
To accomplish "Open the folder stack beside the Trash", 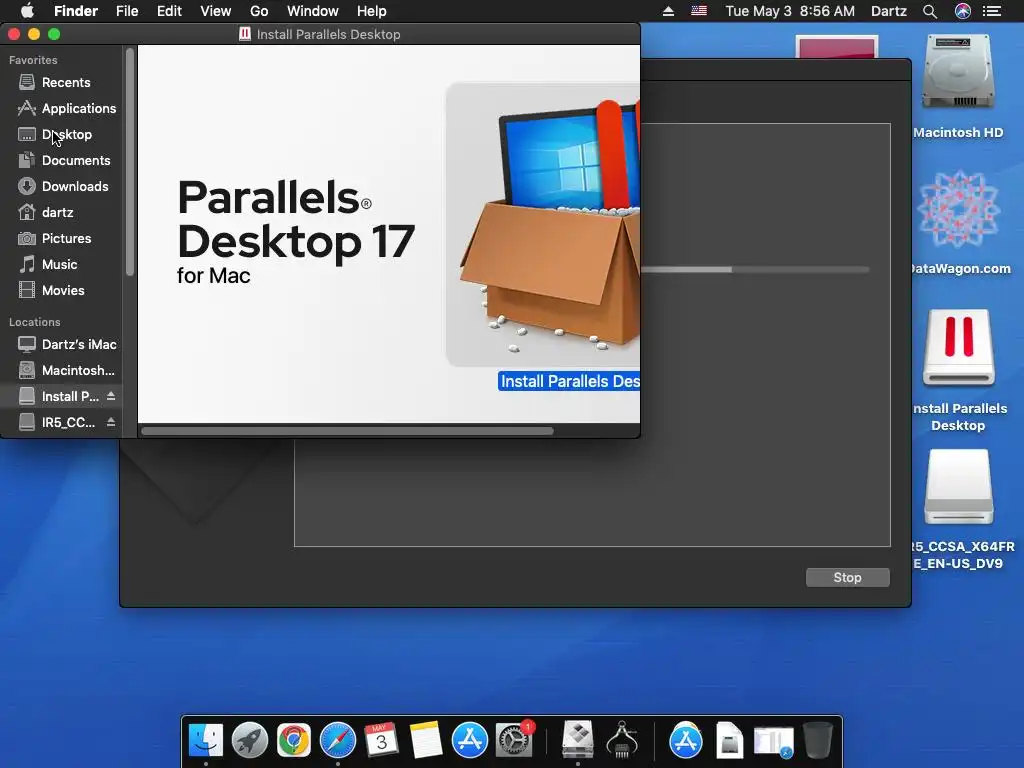I will [774, 741].
